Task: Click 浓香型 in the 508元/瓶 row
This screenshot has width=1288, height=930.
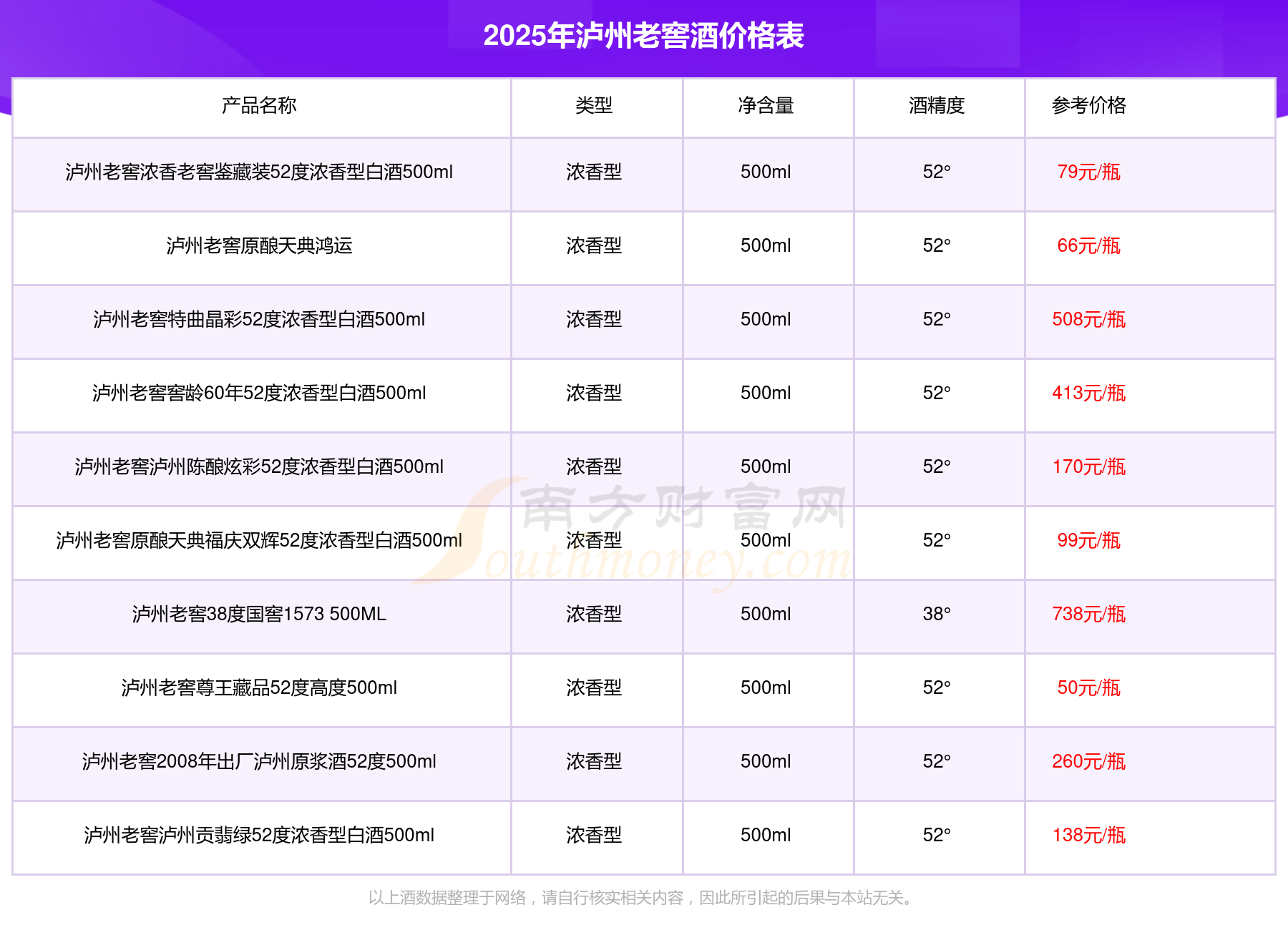Action: [594, 319]
